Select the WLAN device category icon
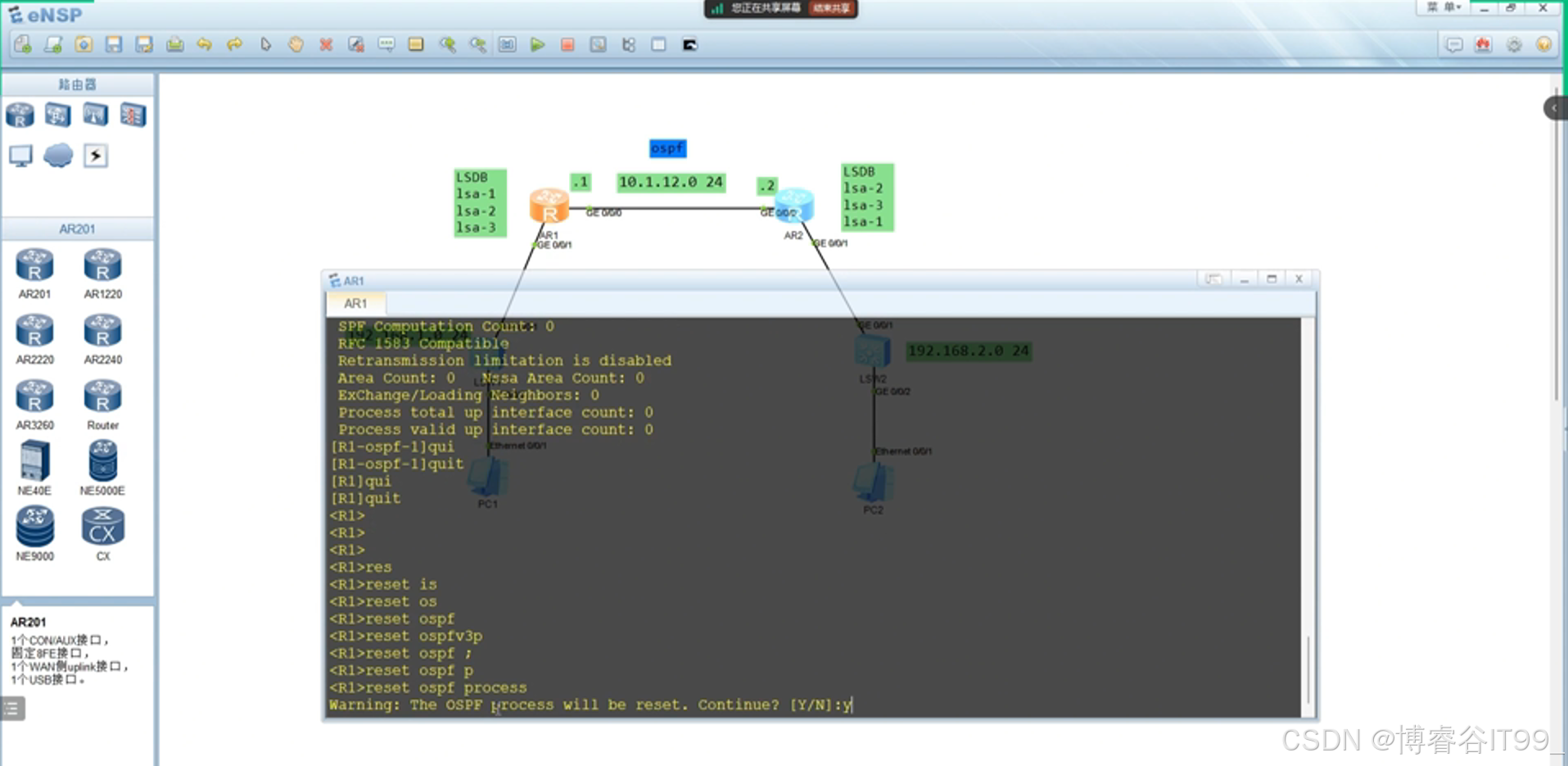Image resolution: width=1568 pixels, height=766 pixels. point(95,115)
